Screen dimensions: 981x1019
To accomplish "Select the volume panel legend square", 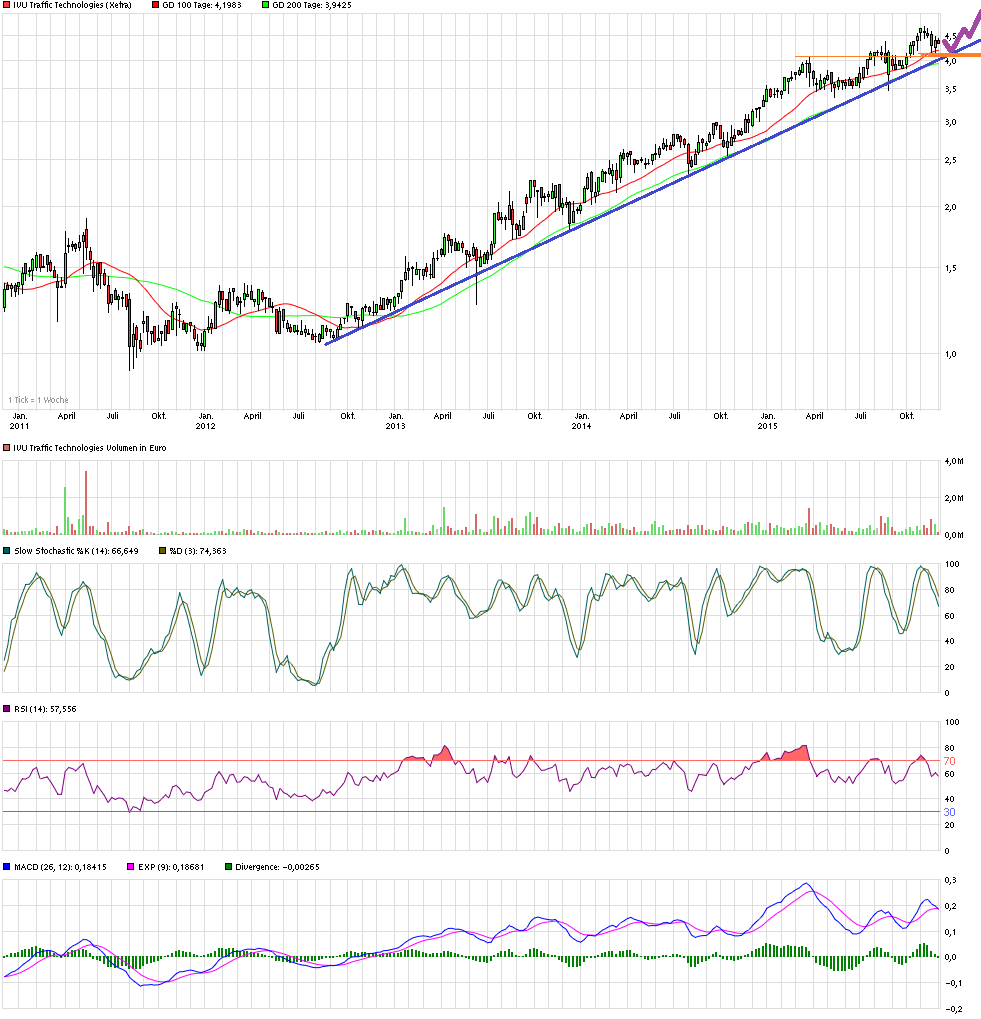I will pos(7,448).
